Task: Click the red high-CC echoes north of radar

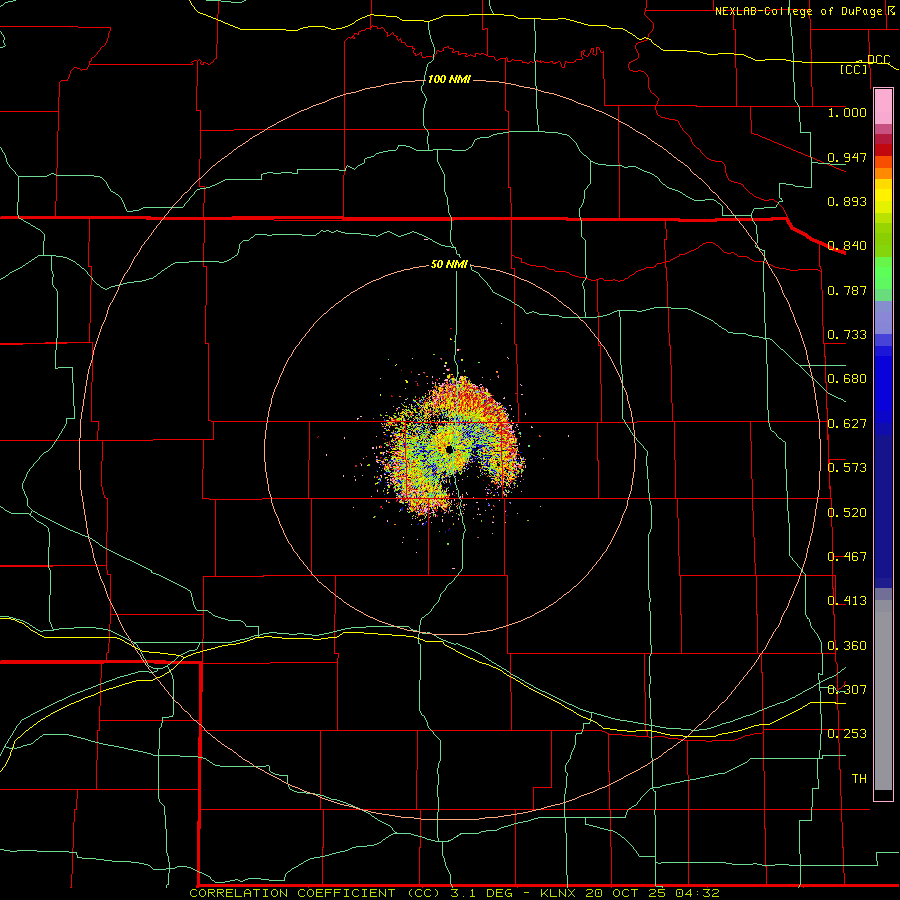Action: point(468,399)
